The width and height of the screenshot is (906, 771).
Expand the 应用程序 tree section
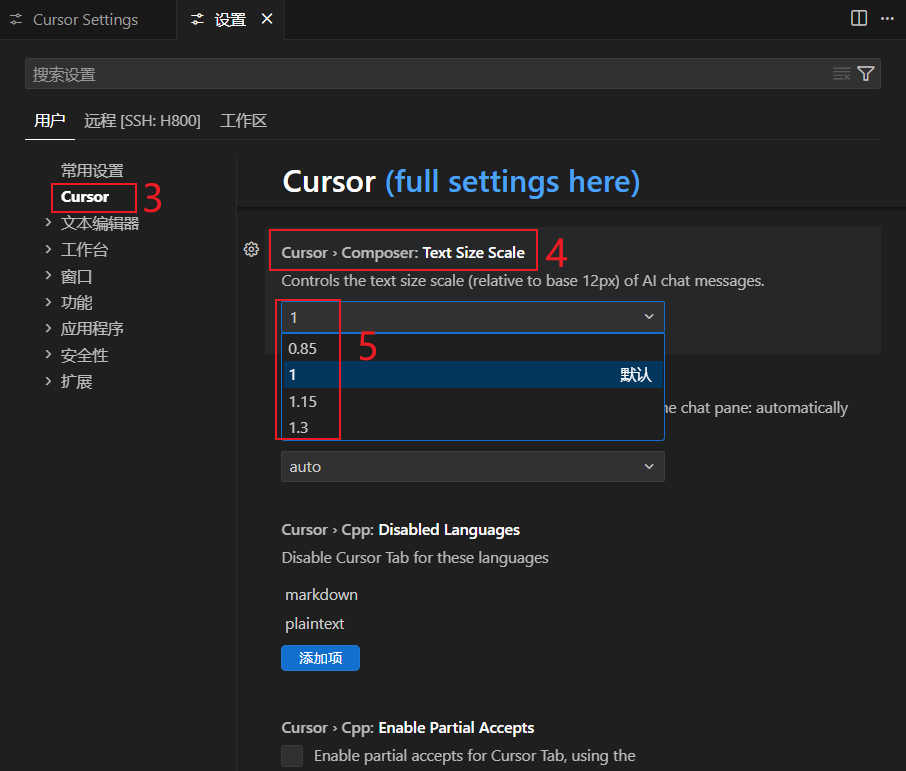49,328
